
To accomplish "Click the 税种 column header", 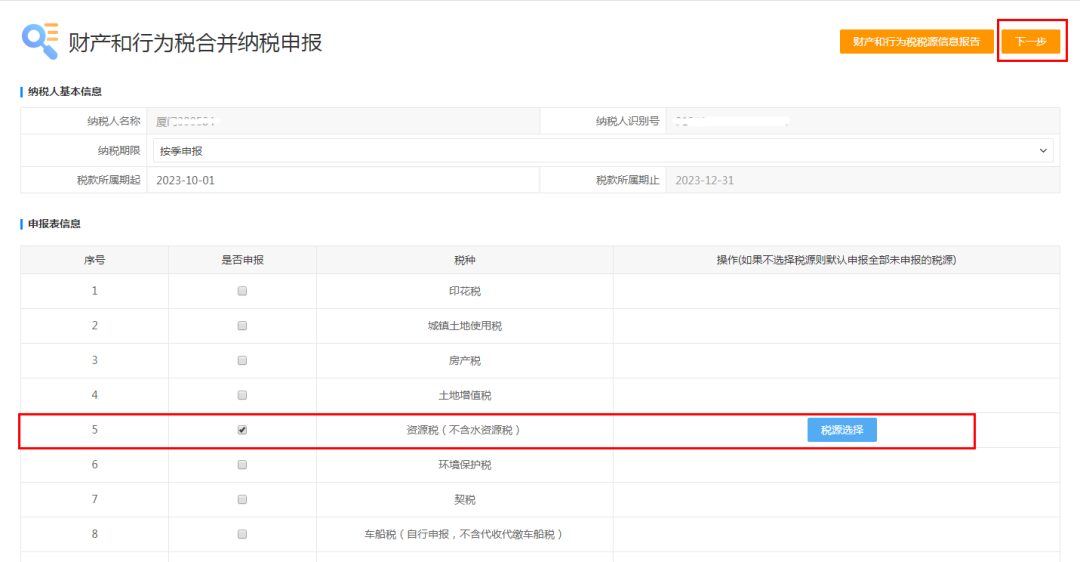I will pos(465,260).
